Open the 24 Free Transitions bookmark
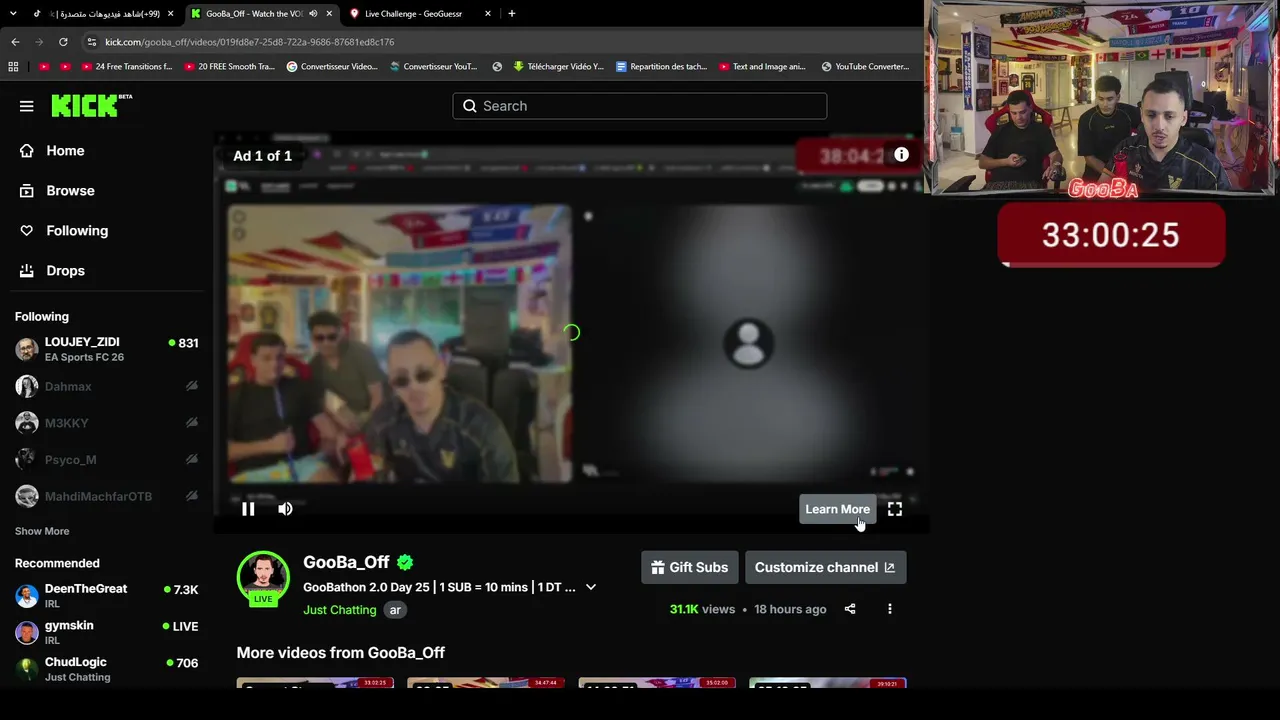1280x720 pixels. 126,67
